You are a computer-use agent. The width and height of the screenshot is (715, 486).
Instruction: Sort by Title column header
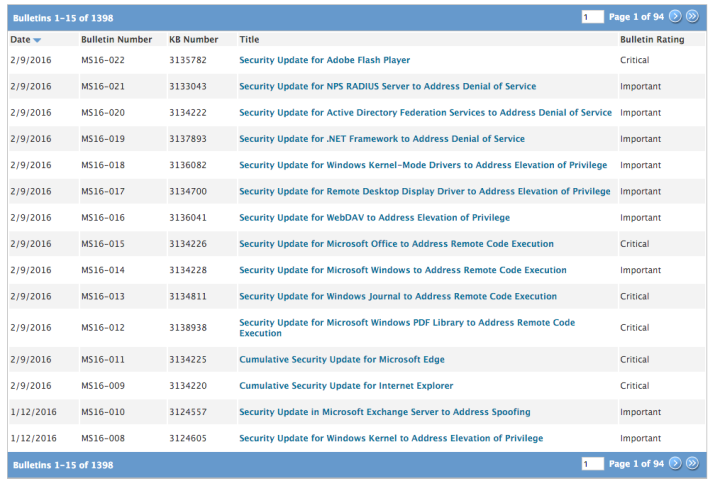(249, 40)
